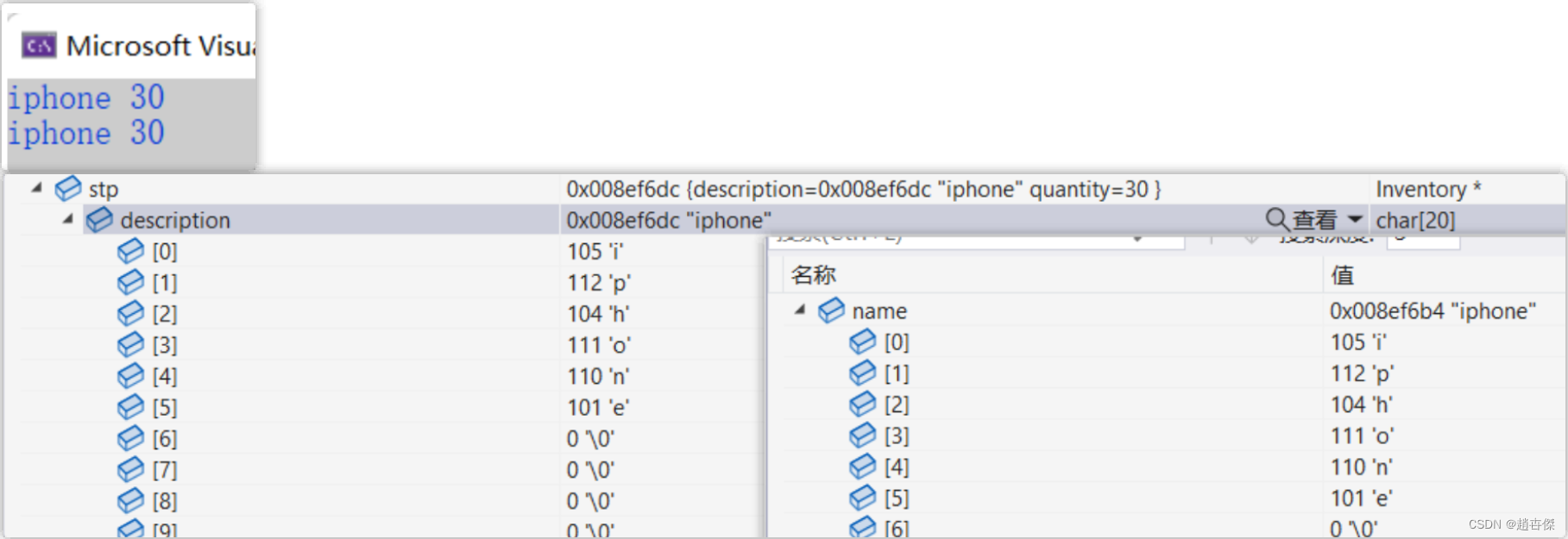Click name panel value 111 'o'
Image resolution: width=1568 pixels, height=539 pixels.
[x=1362, y=436]
